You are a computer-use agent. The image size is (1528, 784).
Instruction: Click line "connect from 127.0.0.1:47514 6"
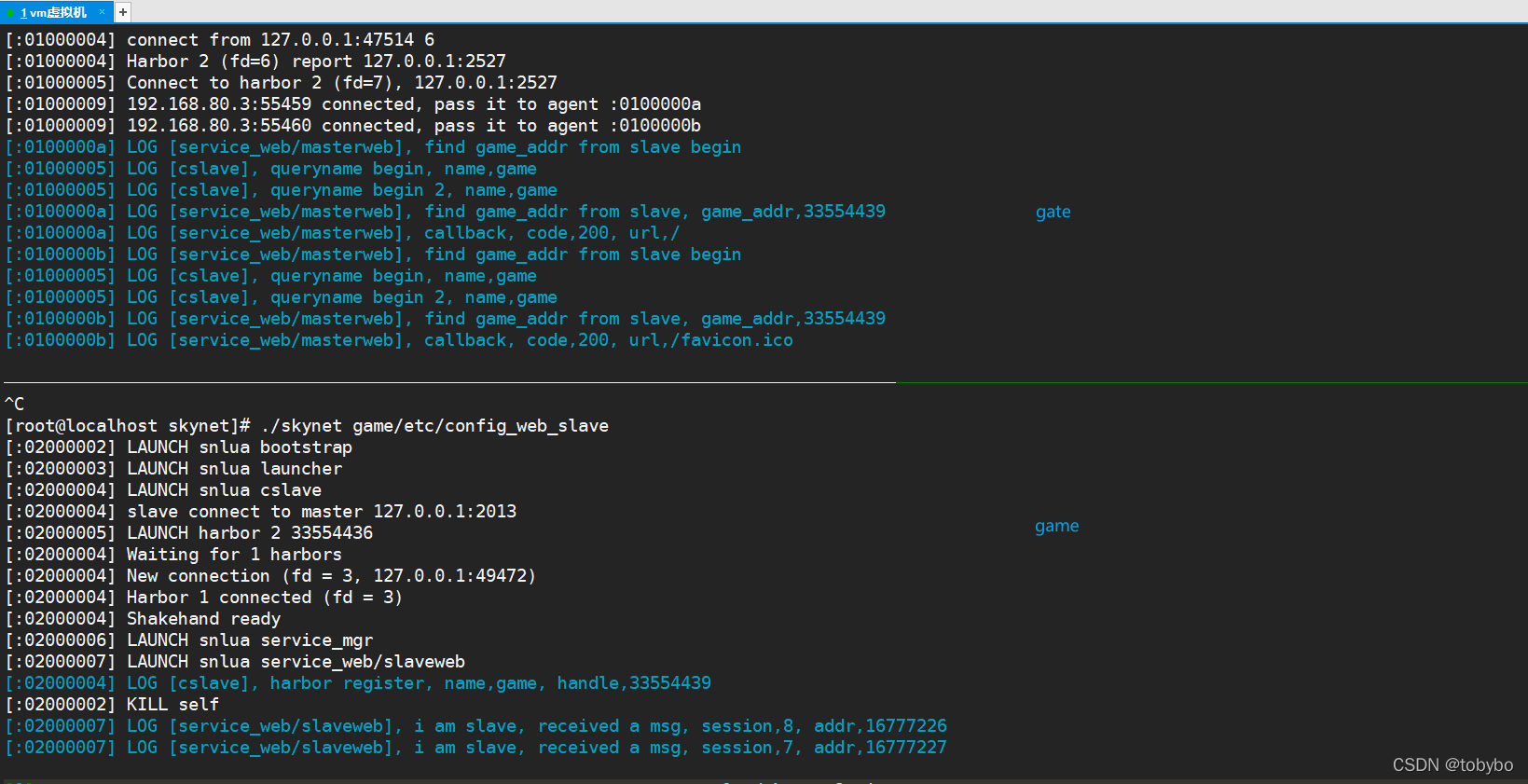(x=220, y=40)
